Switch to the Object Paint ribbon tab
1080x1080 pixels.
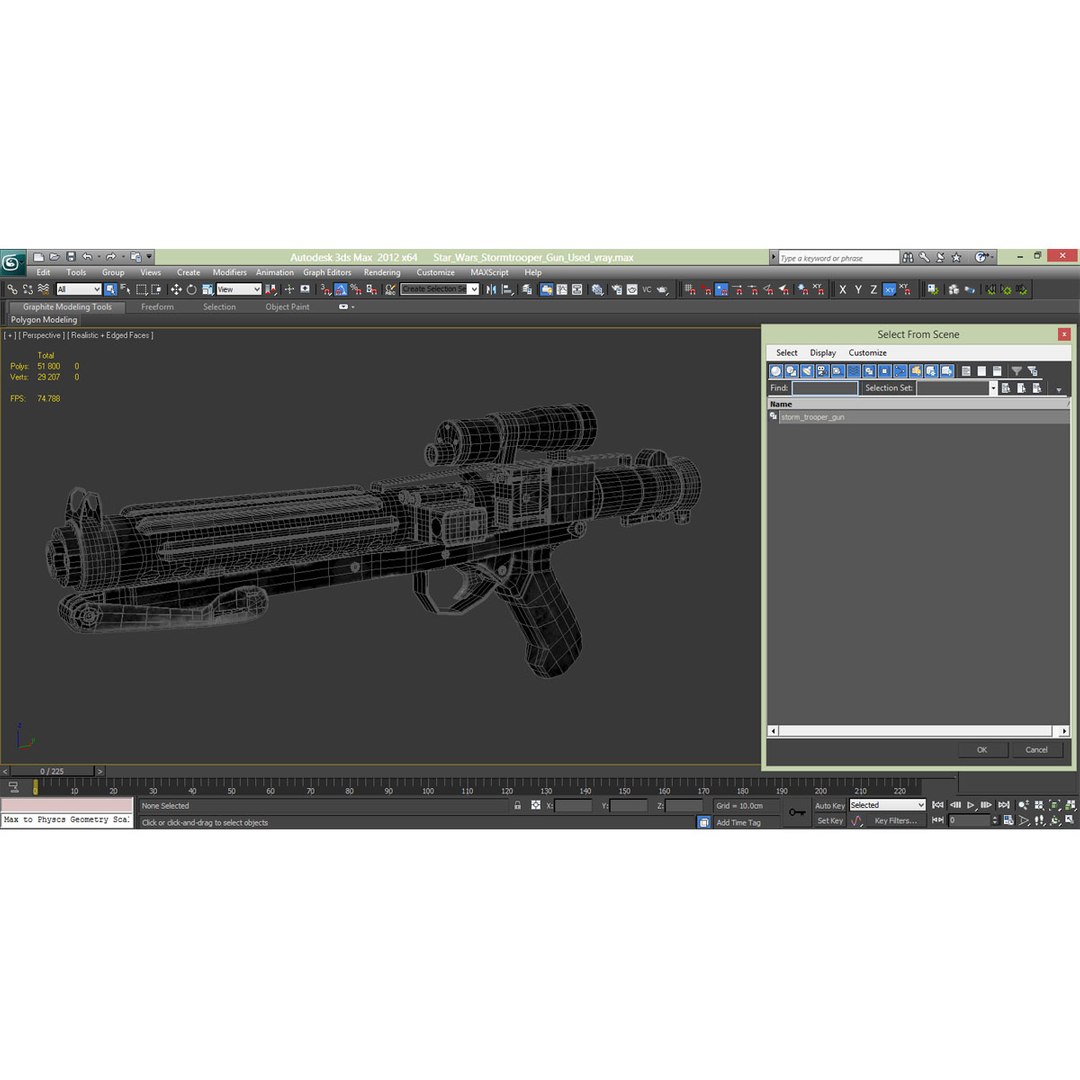[287, 307]
